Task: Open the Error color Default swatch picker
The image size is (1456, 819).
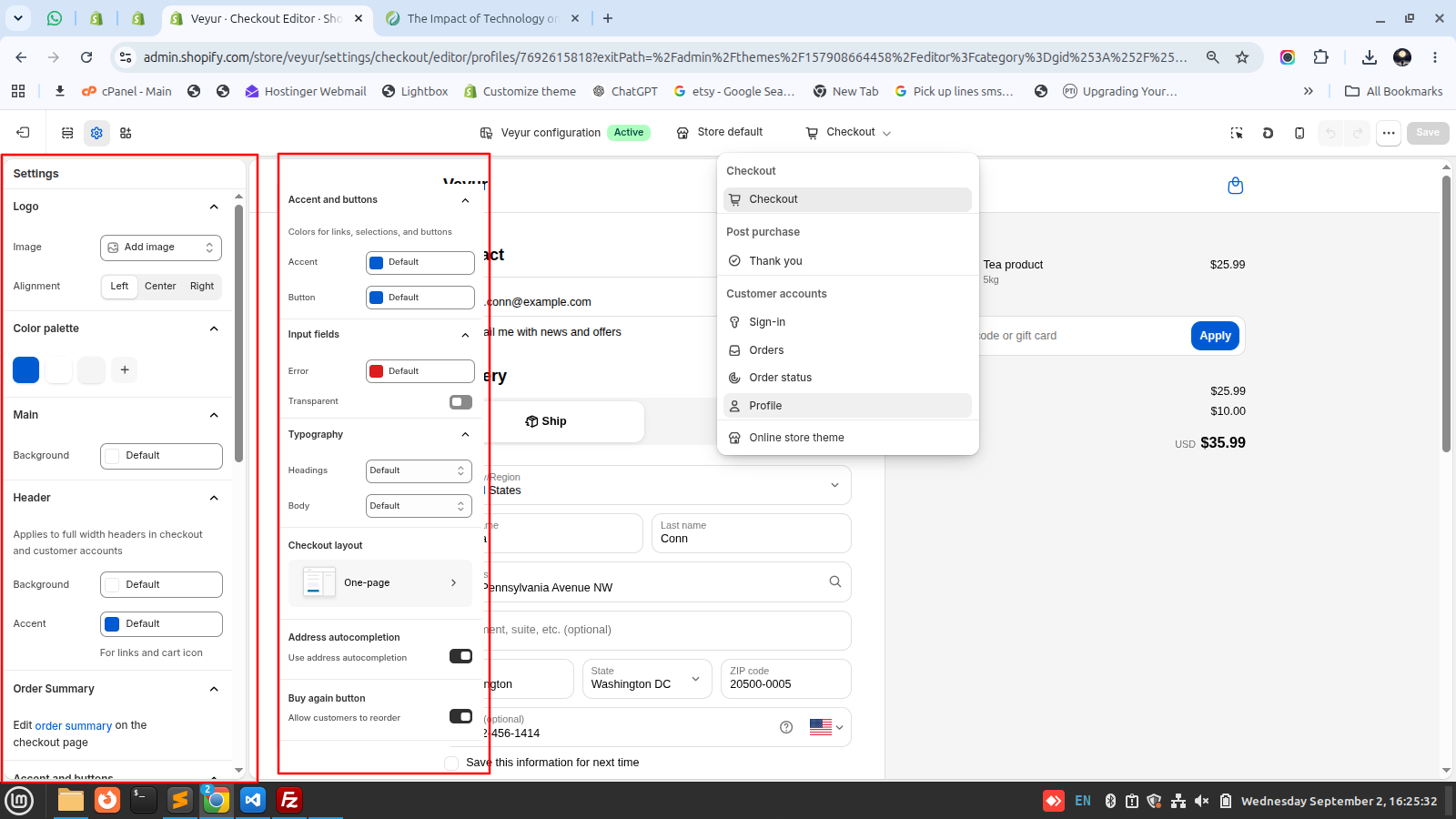Action: 420,371
